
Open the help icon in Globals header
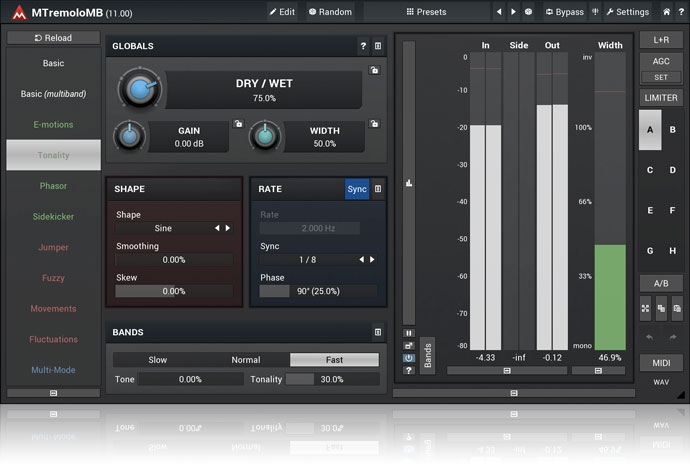pos(363,46)
